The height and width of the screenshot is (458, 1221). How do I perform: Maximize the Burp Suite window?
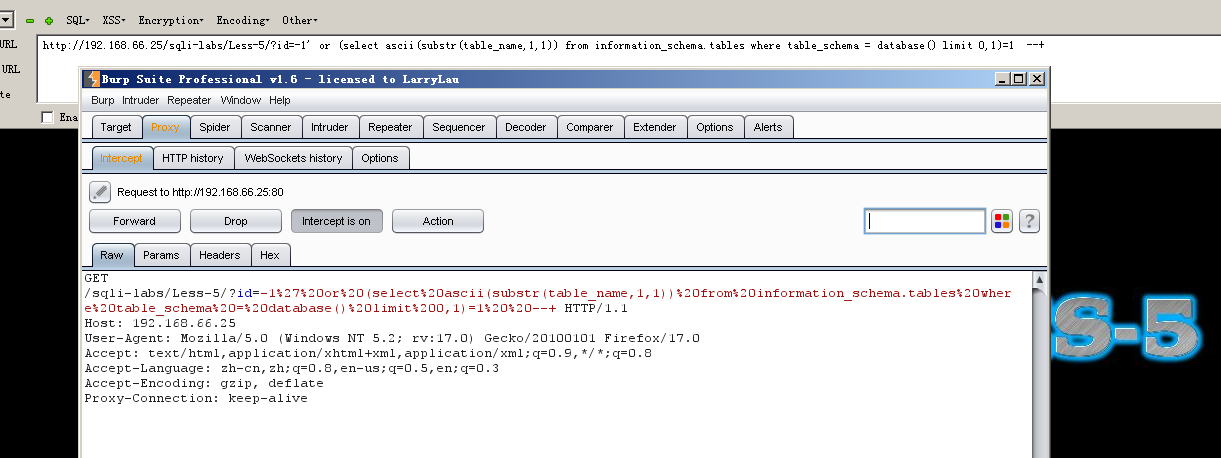(1019, 79)
